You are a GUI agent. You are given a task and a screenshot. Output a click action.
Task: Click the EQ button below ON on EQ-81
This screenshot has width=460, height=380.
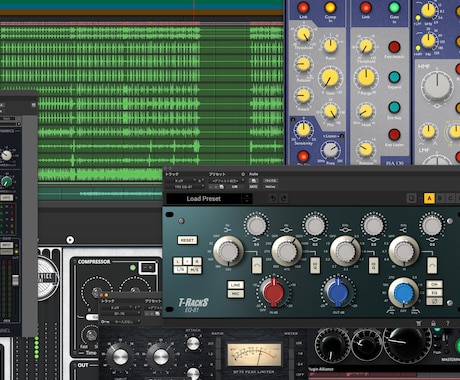pyautogui.click(x=434, y=293)
